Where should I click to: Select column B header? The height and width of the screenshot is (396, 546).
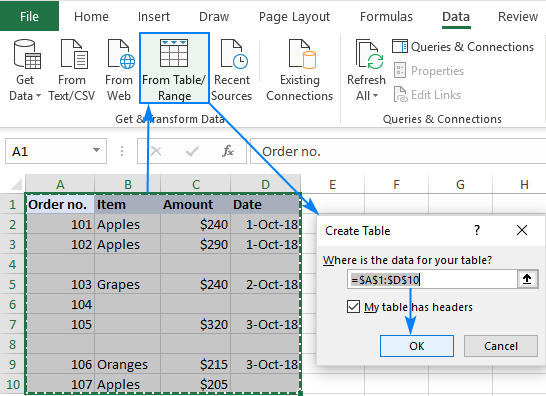pos(128,184)
